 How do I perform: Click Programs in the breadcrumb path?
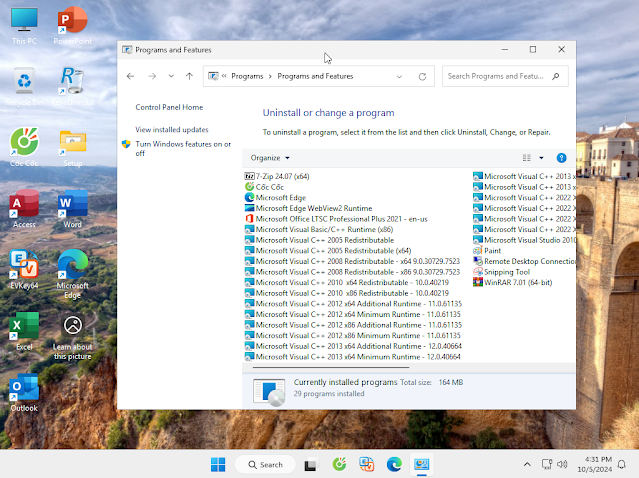click(247, 76)
